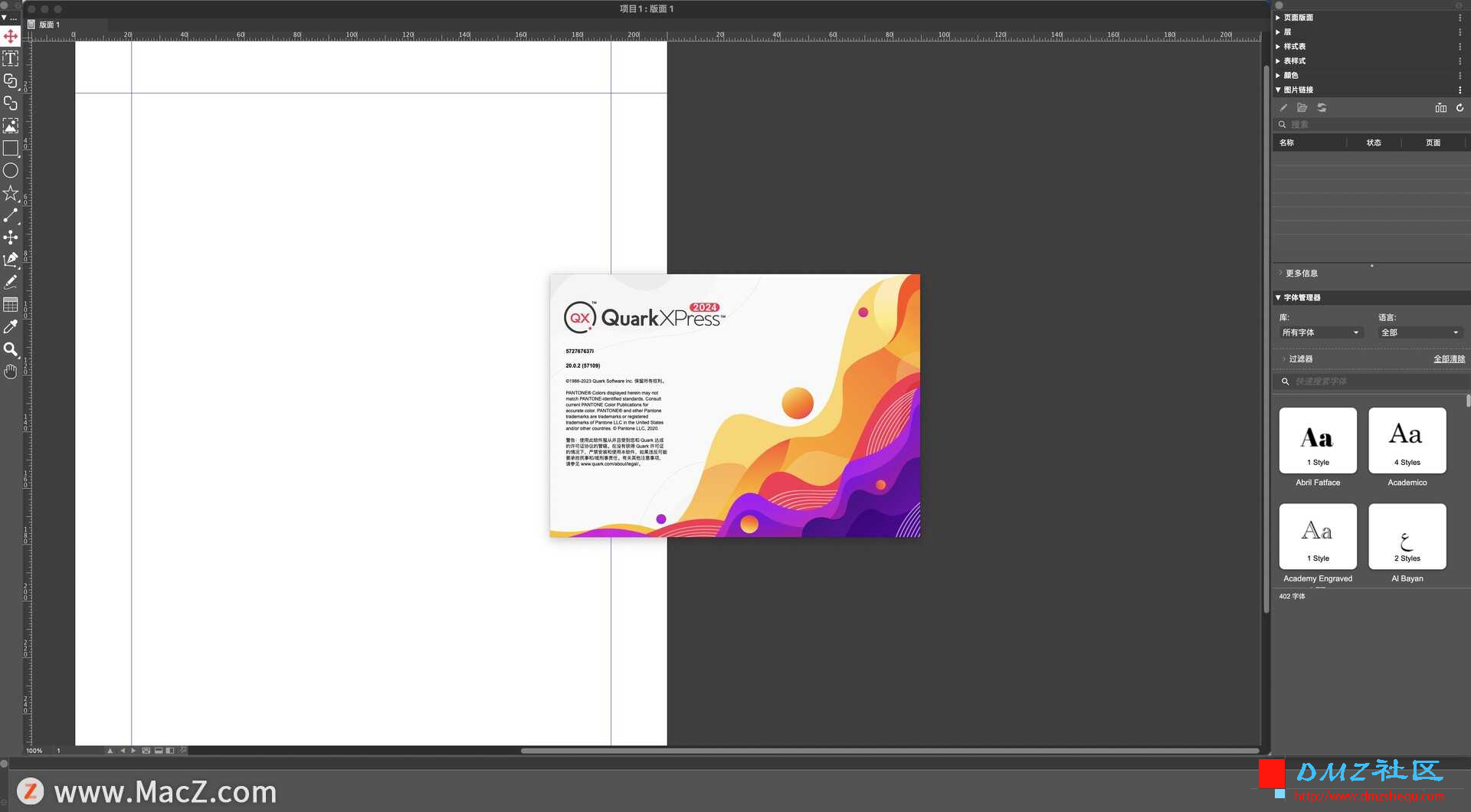Open options menu for 颜色 panel
The height and width of the screenshot is (812, 1471).
(x=1460, y=76)
